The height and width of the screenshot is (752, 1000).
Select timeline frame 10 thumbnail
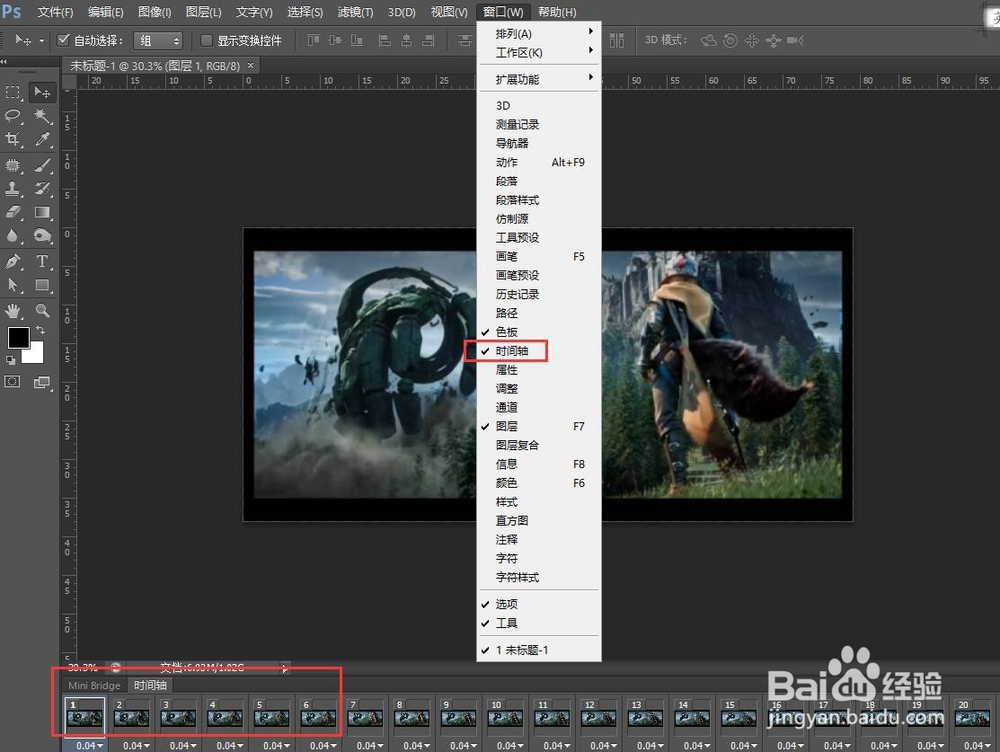pos(505,719)
